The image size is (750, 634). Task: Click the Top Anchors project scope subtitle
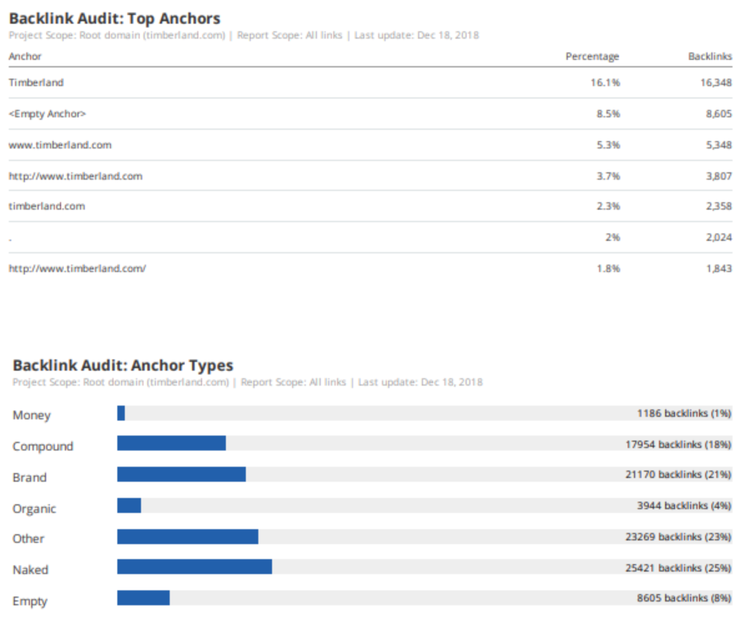pyautogui.click(x=244, y=35)
